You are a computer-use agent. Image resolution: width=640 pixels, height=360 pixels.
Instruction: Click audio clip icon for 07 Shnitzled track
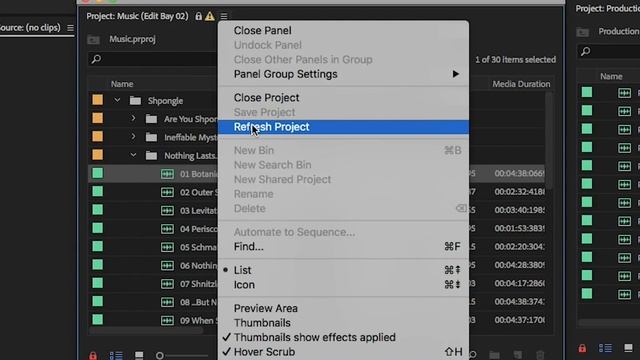167,284
